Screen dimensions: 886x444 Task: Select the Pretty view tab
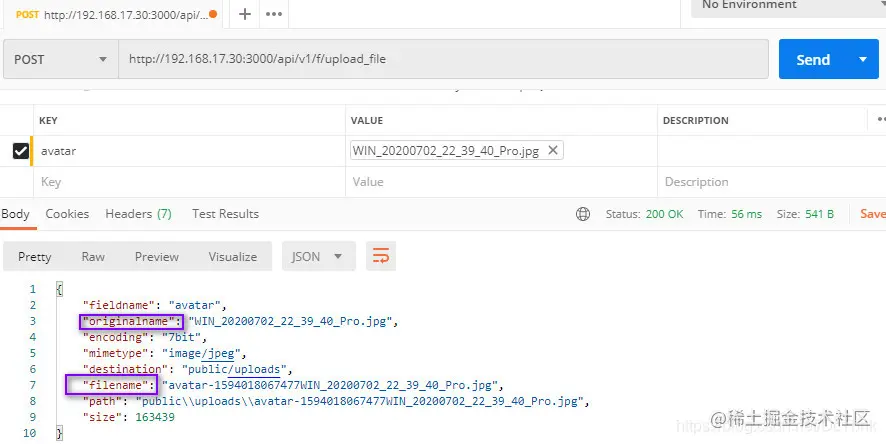pos(34,256)
